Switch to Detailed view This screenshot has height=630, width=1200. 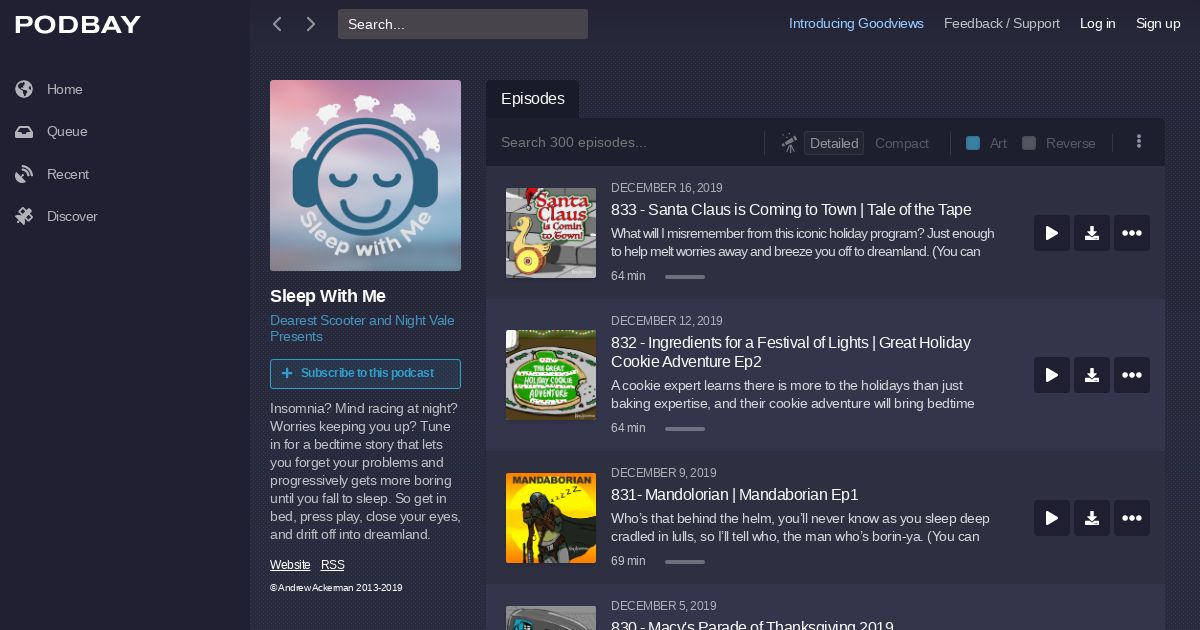point(834,143)
